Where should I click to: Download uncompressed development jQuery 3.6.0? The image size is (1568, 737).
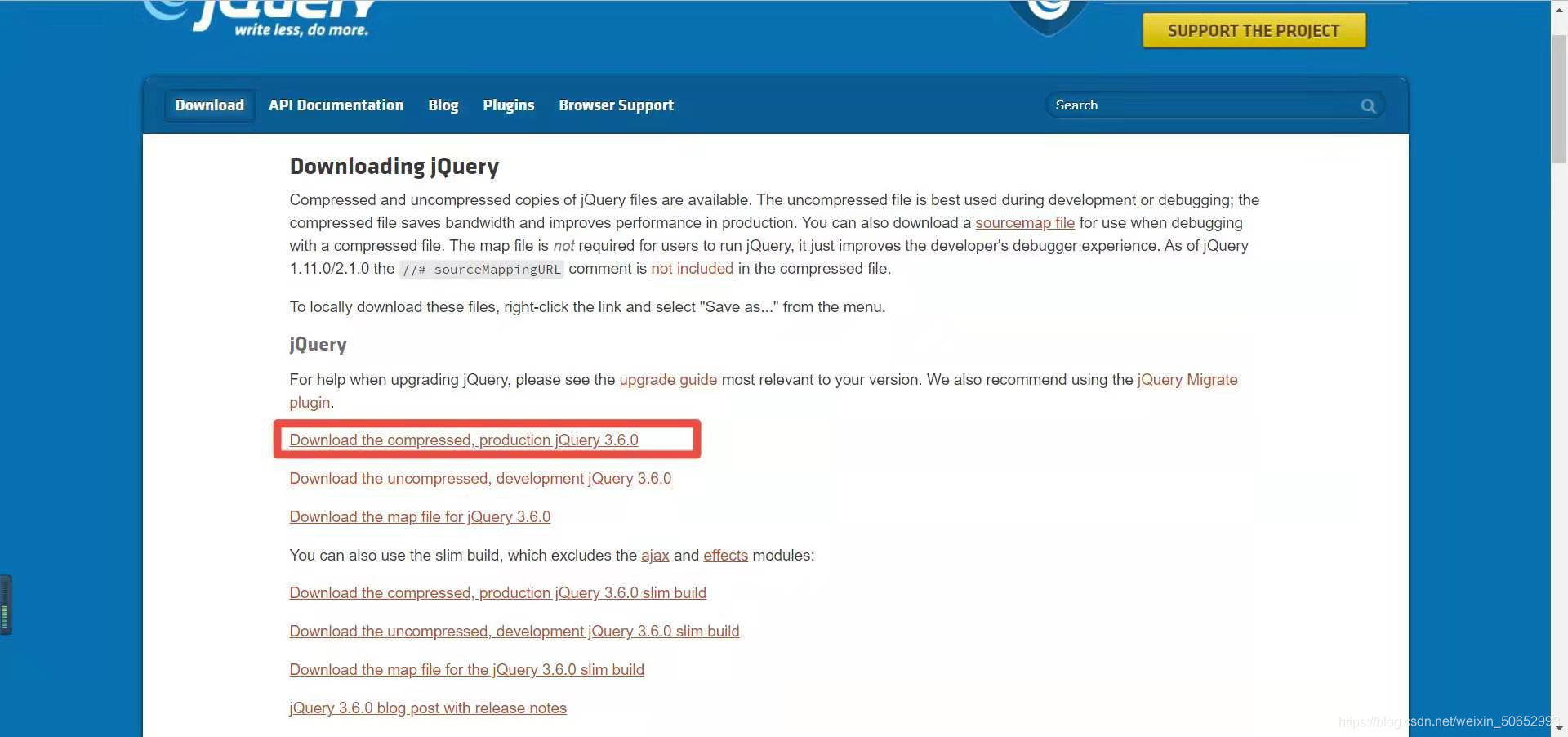[480, 479]
